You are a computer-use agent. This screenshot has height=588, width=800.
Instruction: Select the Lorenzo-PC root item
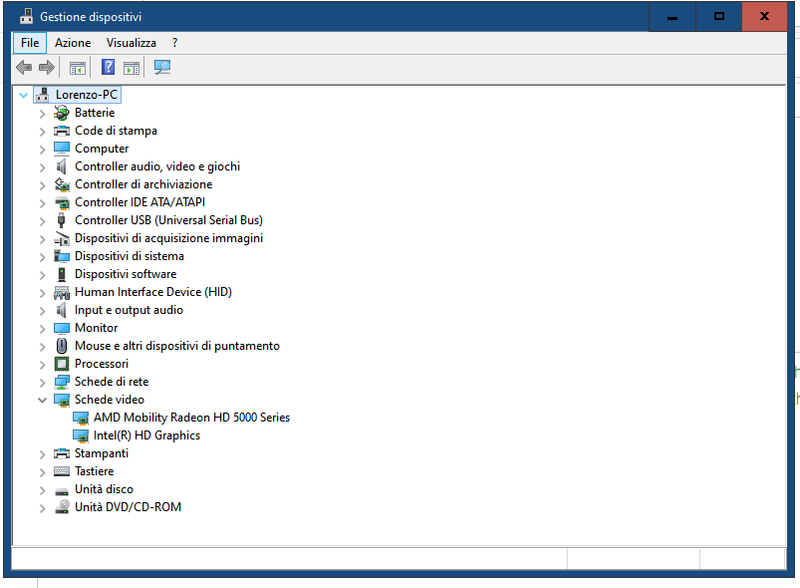tap(86, 95)
